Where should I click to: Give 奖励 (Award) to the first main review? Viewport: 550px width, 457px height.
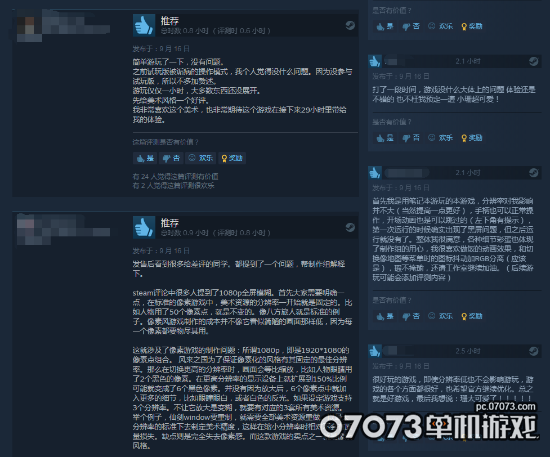[x=232, y=158]
